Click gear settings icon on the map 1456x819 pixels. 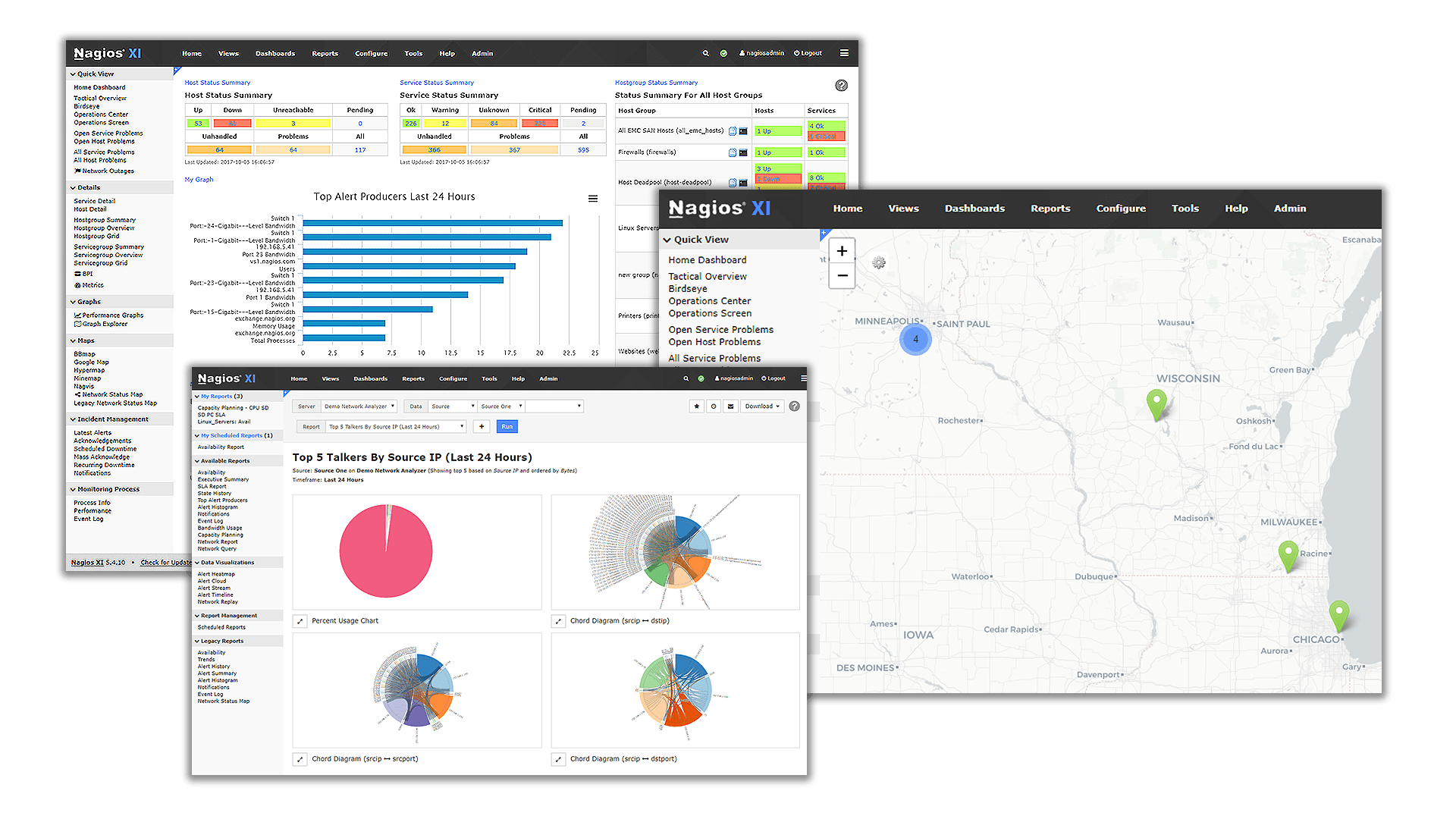879,263
